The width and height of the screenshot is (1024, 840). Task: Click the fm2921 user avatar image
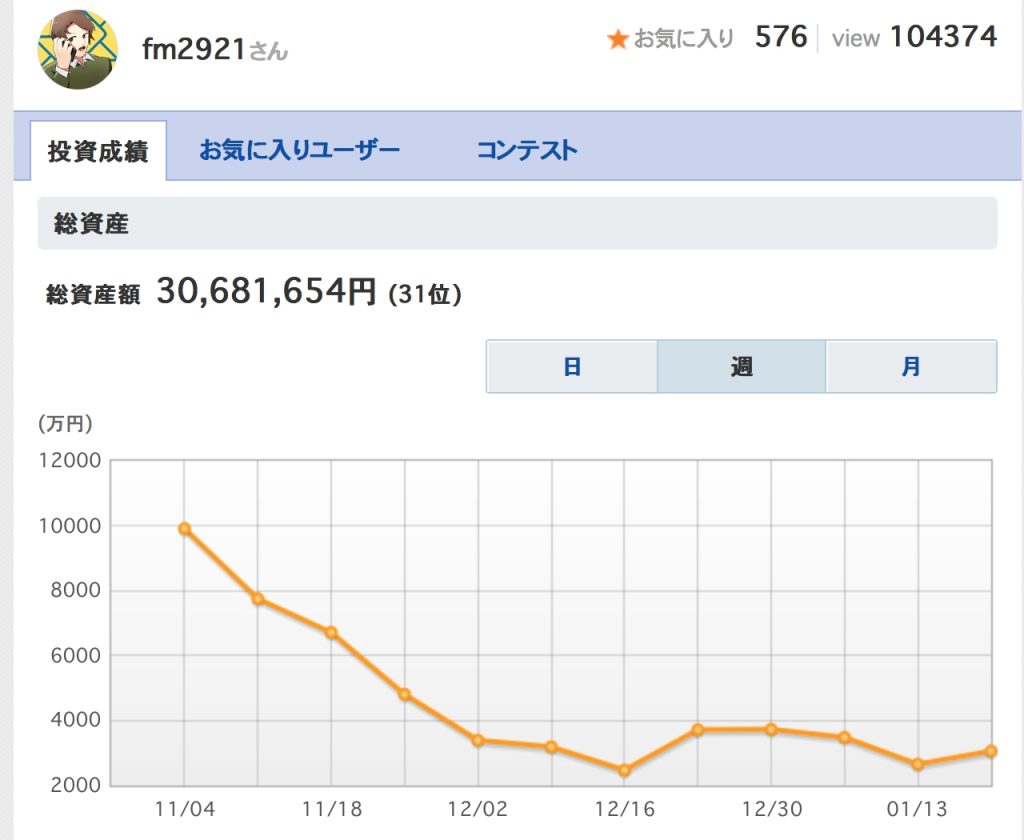pos(78,48)
